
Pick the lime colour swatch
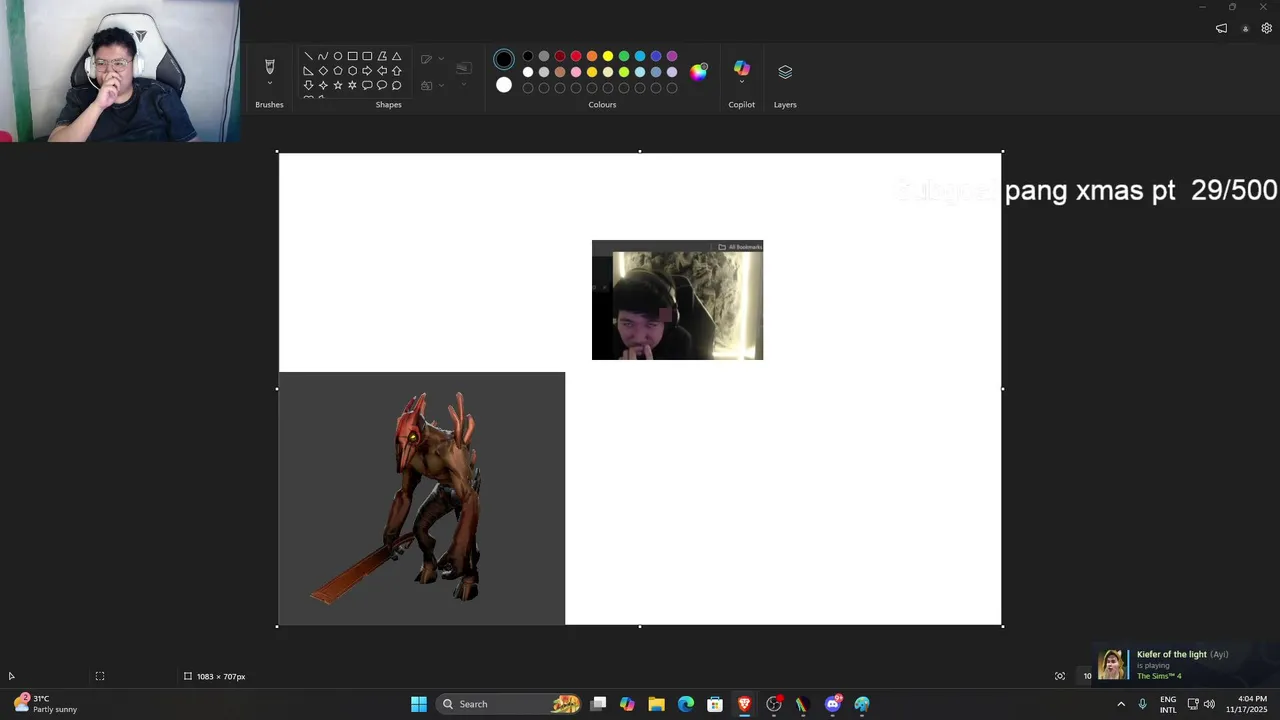[624, 72]
